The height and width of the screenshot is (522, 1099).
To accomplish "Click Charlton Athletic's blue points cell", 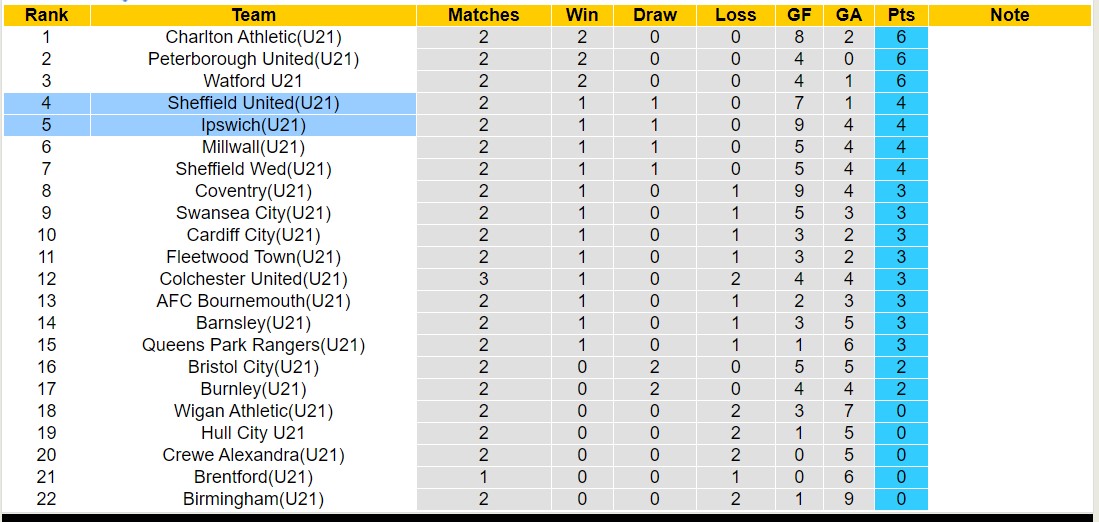I will [x=901, y=37].
